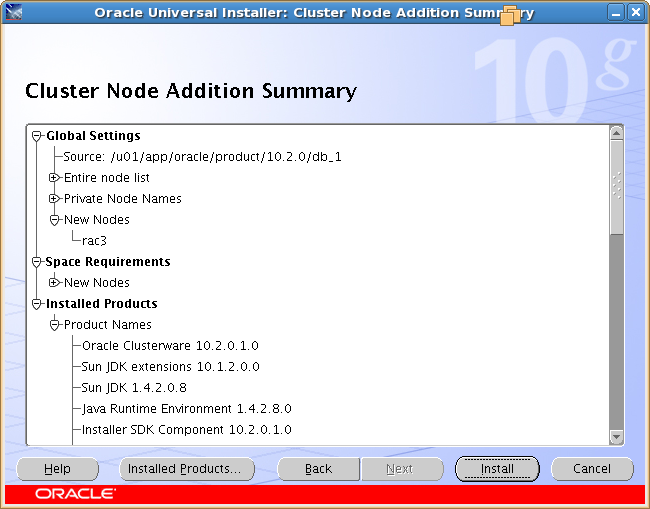
Task: Select Oracle Clusterware 10.2.0.1.0 row
Action: (x=170, y=346)
